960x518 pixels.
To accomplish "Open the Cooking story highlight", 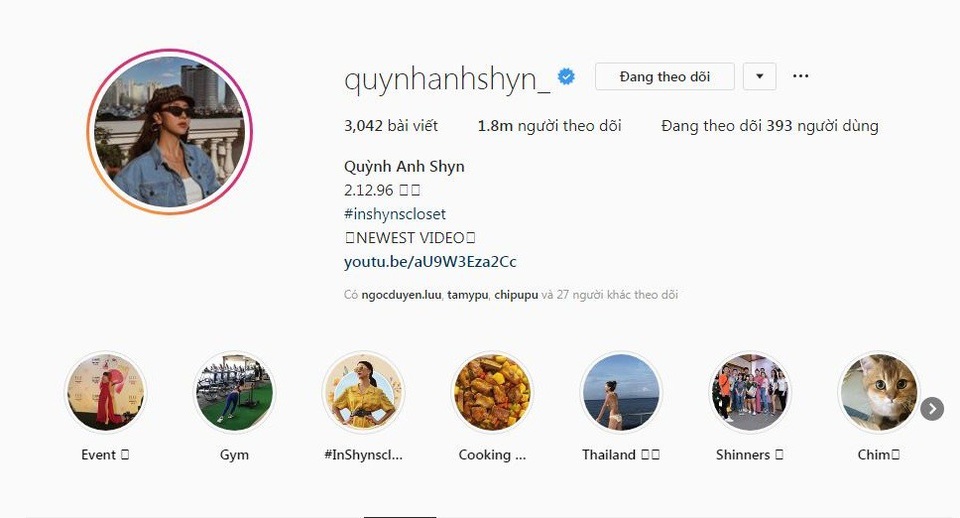I will click(x=492, y=392).
